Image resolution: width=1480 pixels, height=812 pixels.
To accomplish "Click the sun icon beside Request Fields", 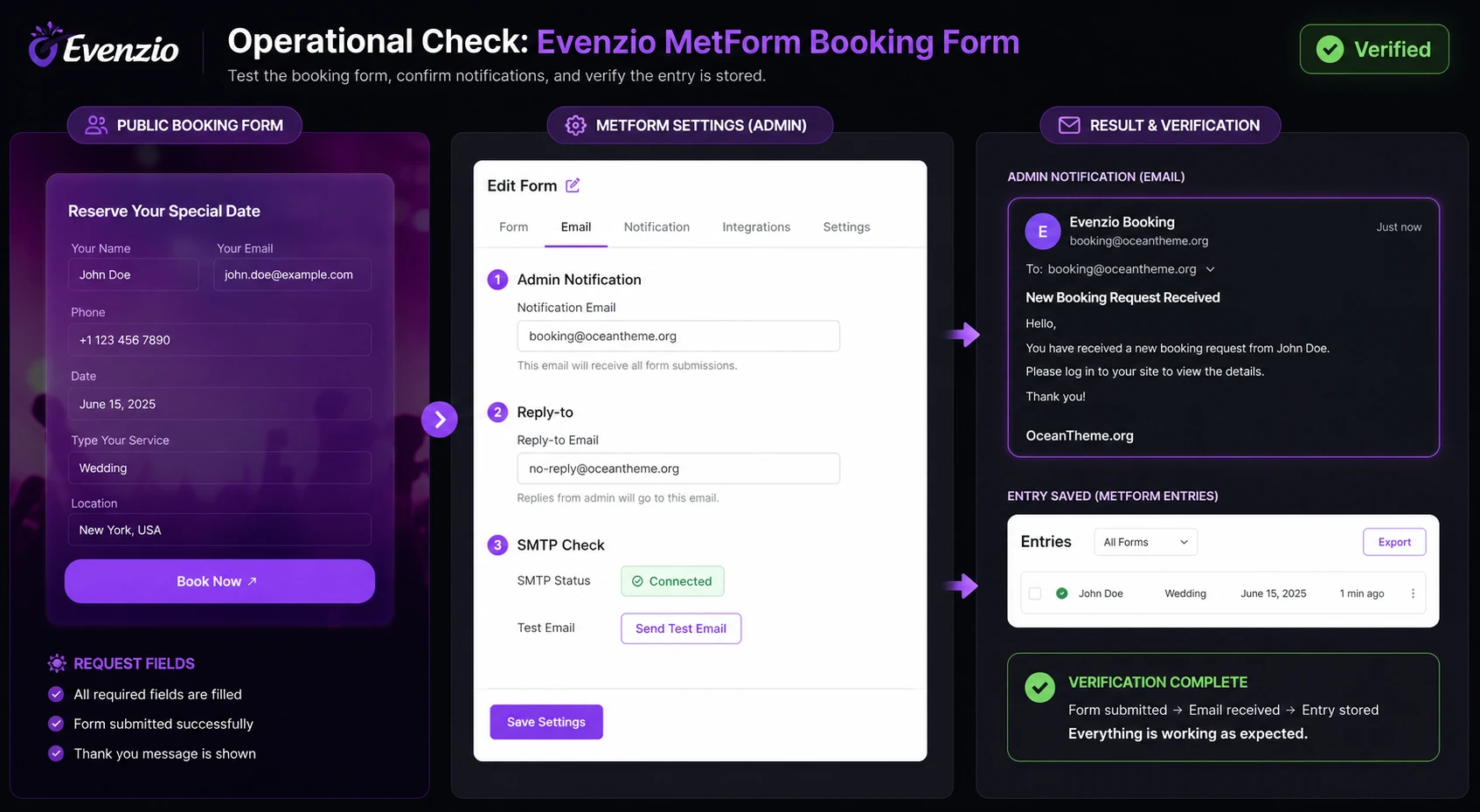I will (x=57, y=663).
